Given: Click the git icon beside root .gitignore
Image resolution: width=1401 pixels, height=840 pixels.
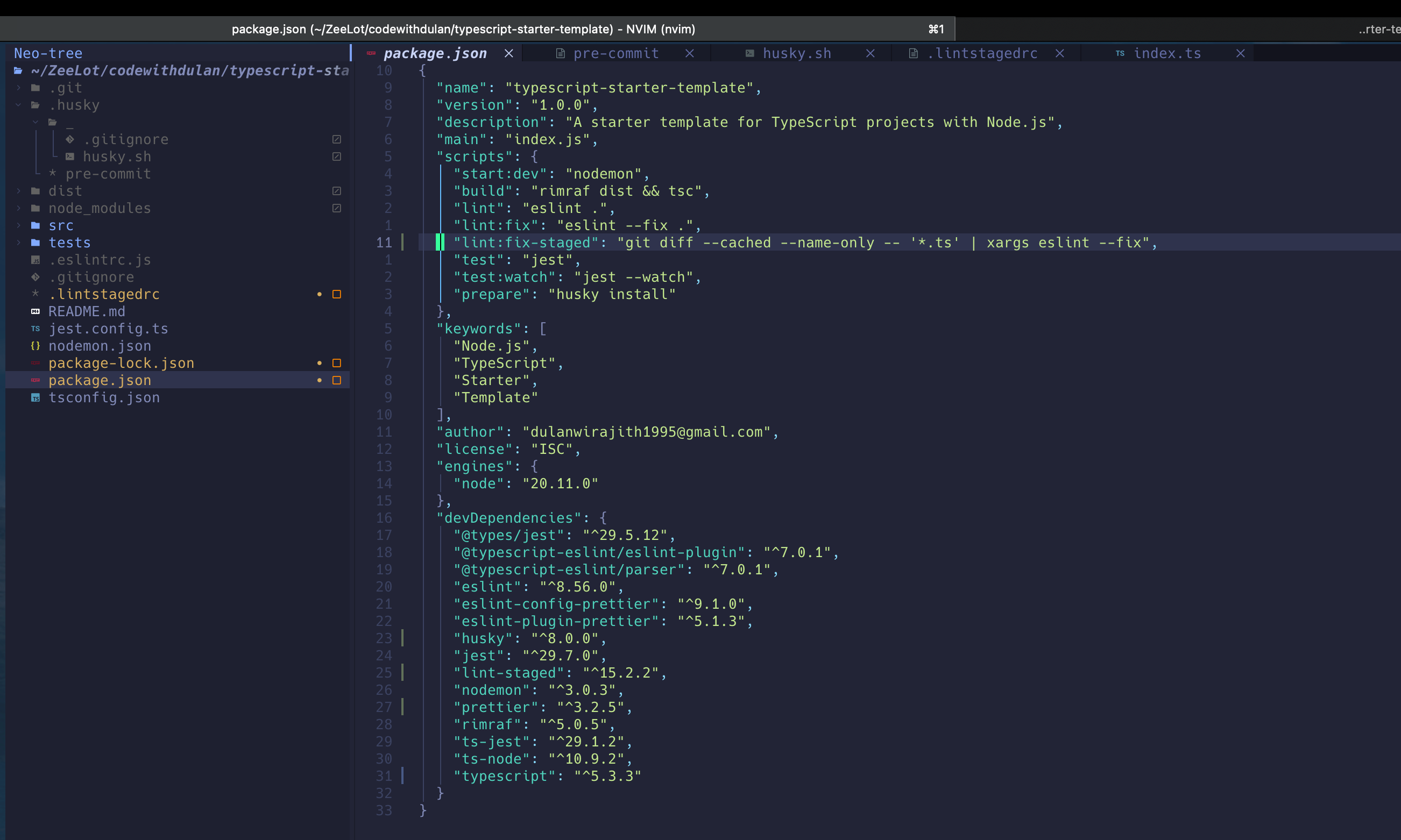Looking at the screenshot, I should click(35, 277).
